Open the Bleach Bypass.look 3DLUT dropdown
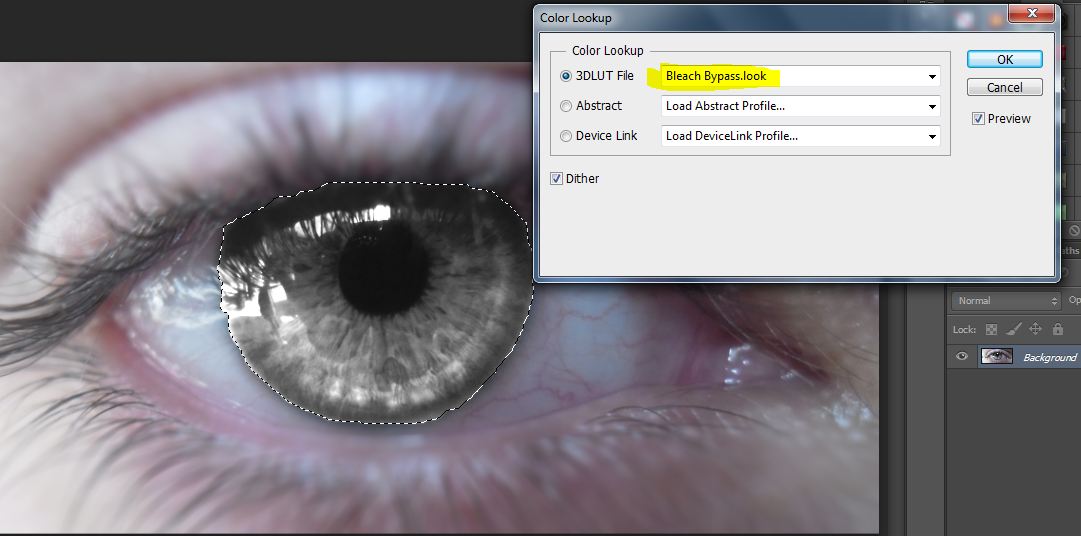The image size is (1081, 536). point(800,77)
